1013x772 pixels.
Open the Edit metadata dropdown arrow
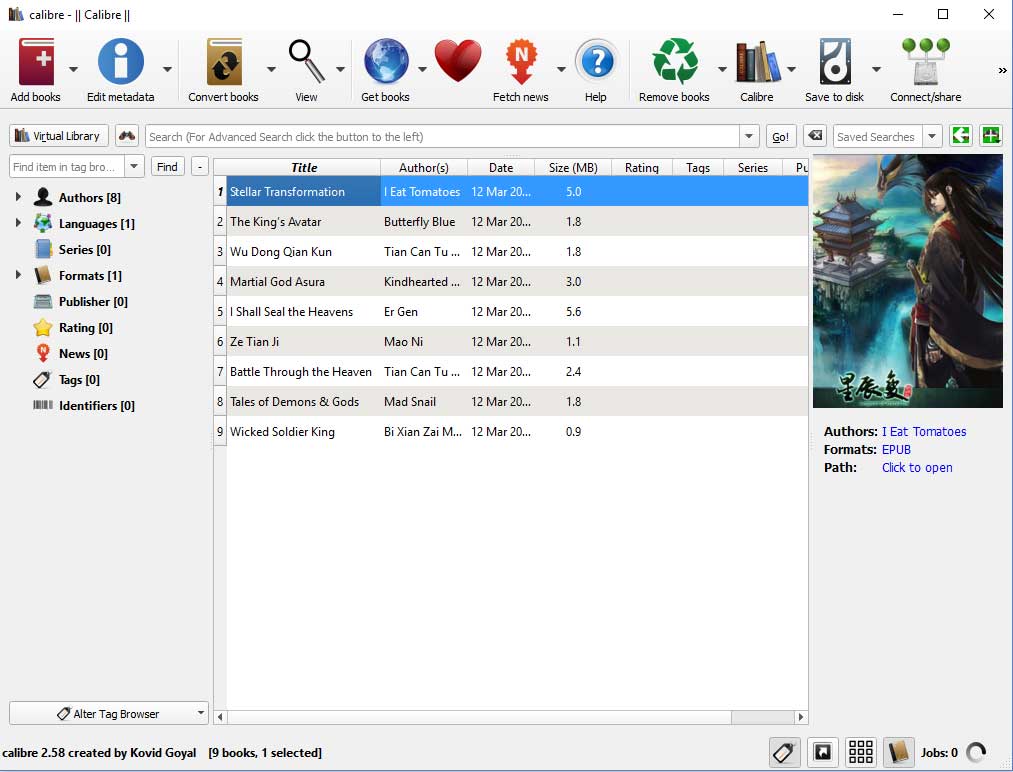[167, 68]
